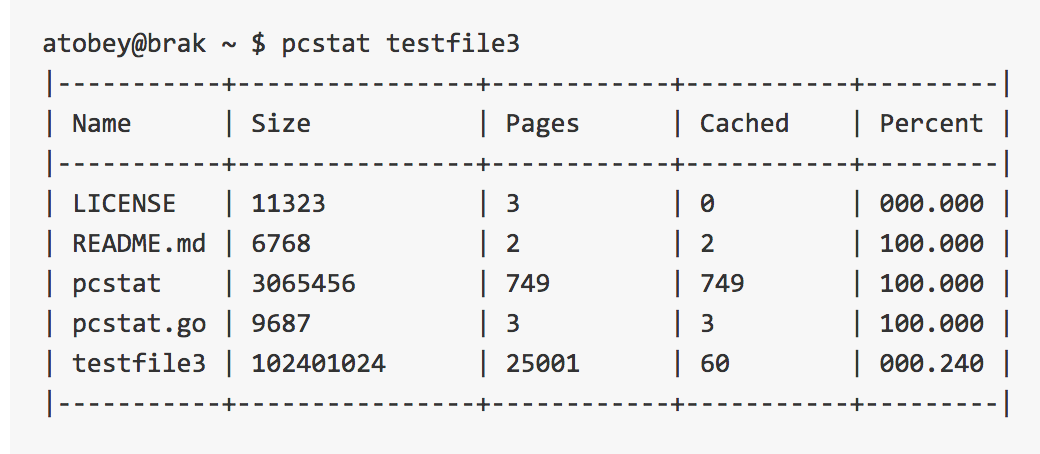Viewport: 1040px width, 454px height.
Task: Click the size value 9687
Action: (281, 324)
